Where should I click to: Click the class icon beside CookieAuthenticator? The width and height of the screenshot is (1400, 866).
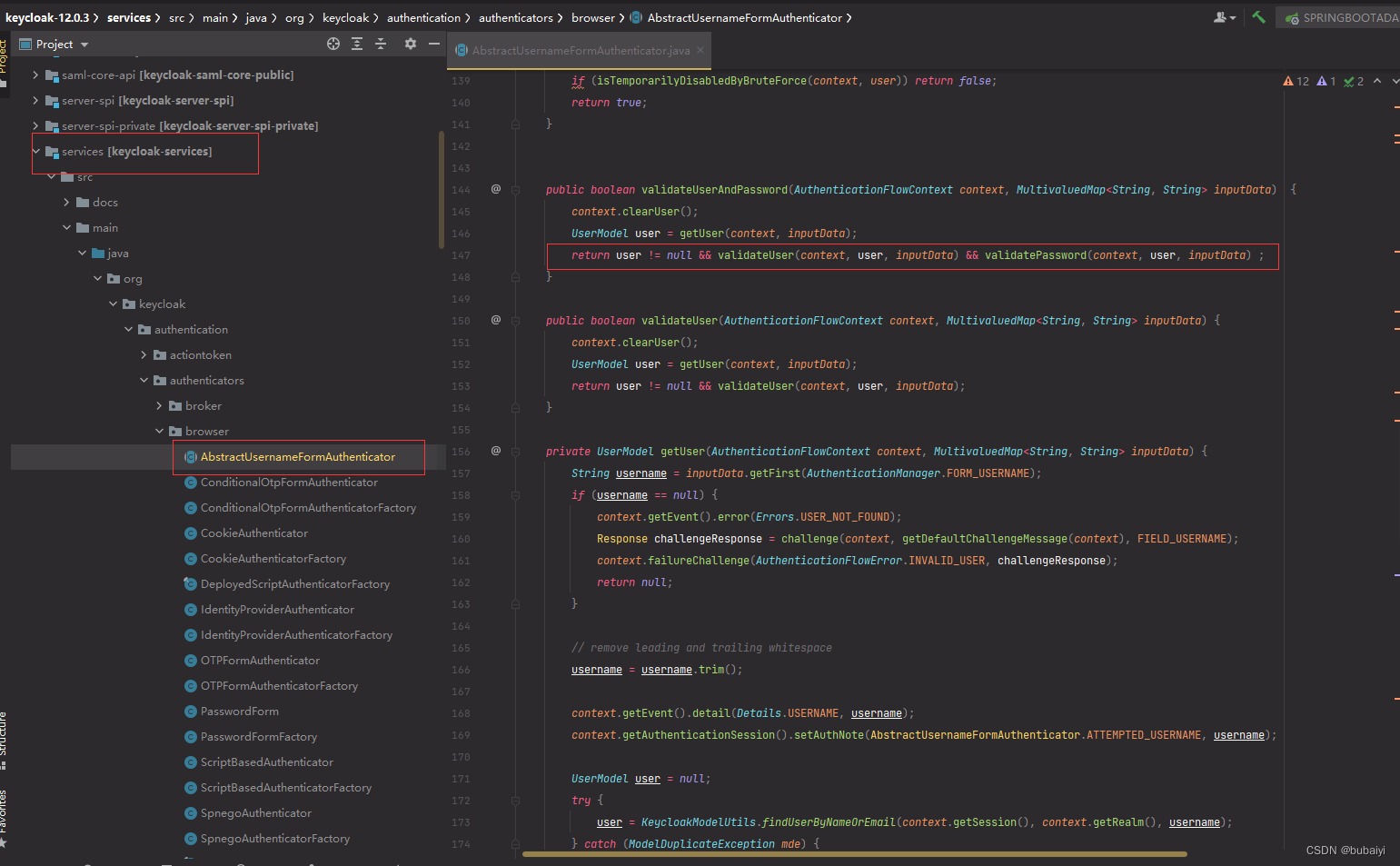tap(191, 533)
